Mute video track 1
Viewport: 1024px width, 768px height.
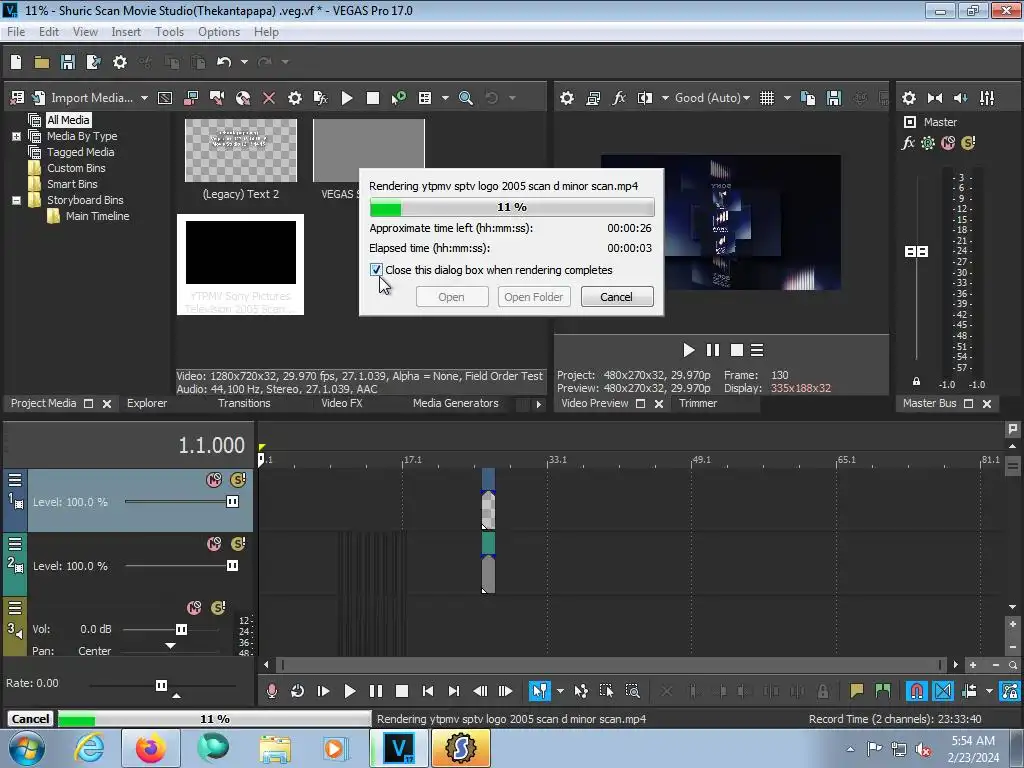214,480
